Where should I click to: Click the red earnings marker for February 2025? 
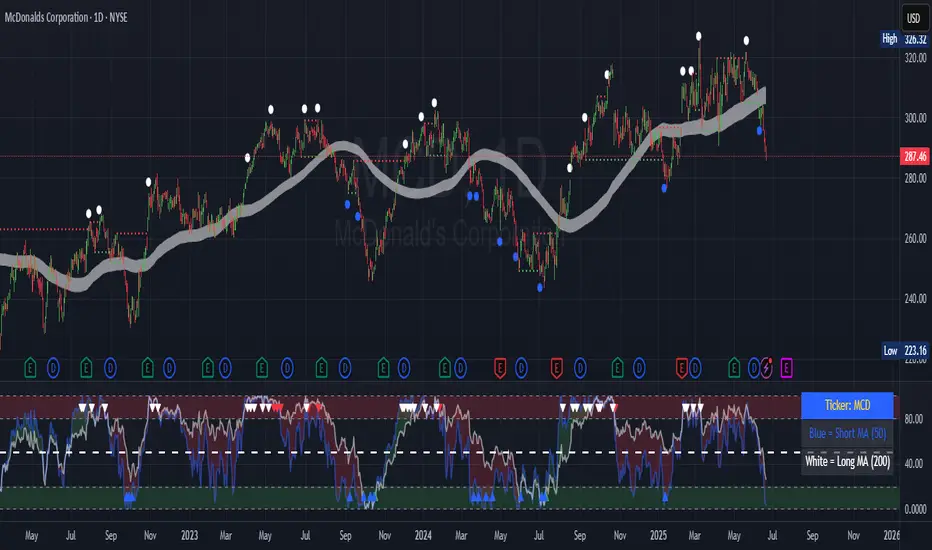point(682,369)
